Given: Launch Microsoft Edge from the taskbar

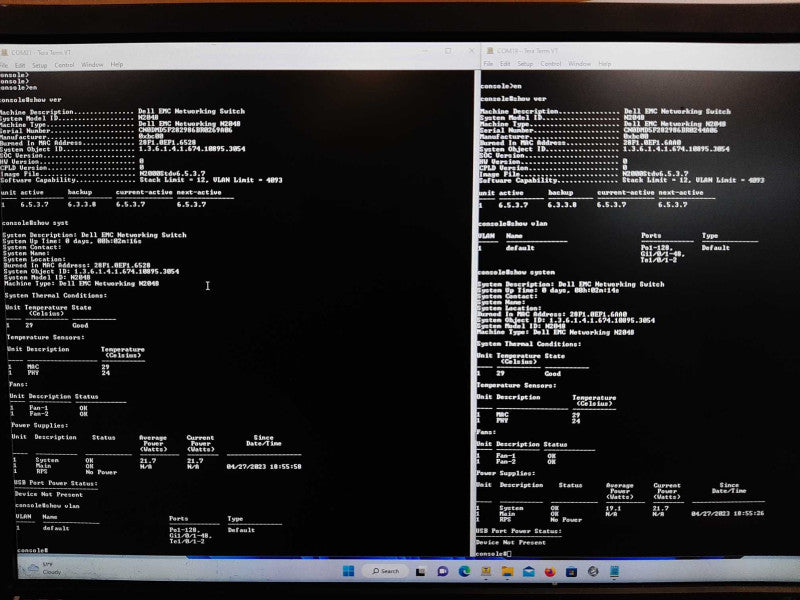Looking at the screenshot, I should pos(464,571).
